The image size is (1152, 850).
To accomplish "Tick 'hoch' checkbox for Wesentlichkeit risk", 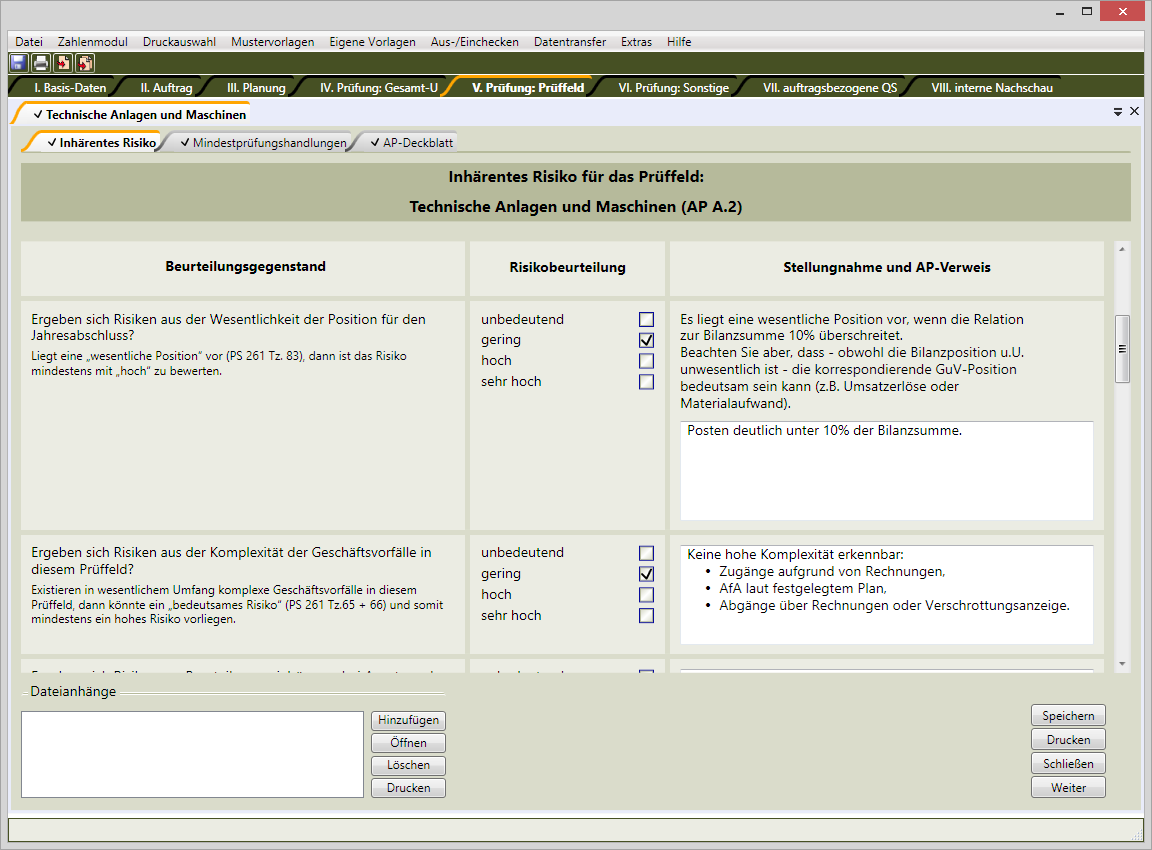I will 646,361.
